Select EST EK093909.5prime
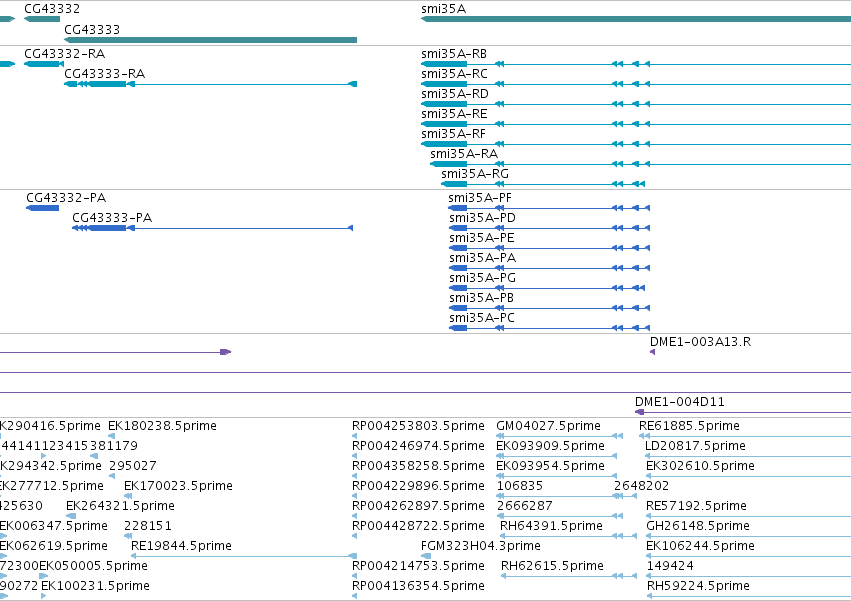The image size is (851, 601). click(550, 446)
